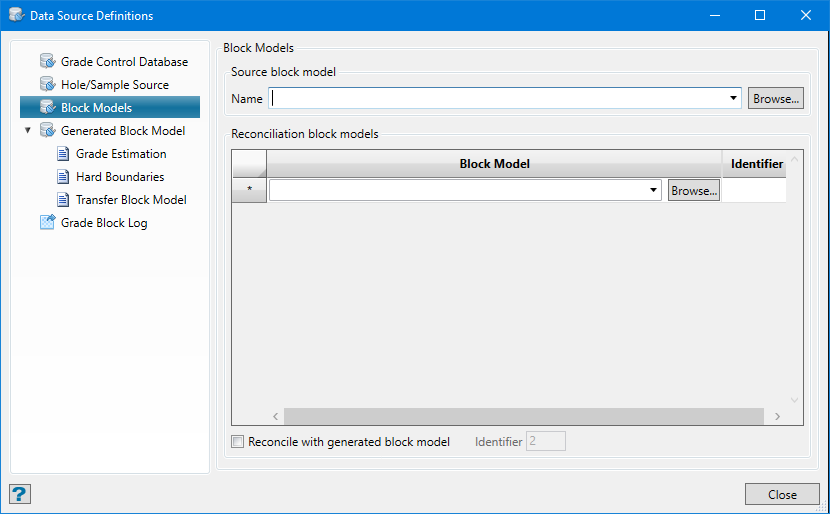Open the Block Model column dropdown

654,191
